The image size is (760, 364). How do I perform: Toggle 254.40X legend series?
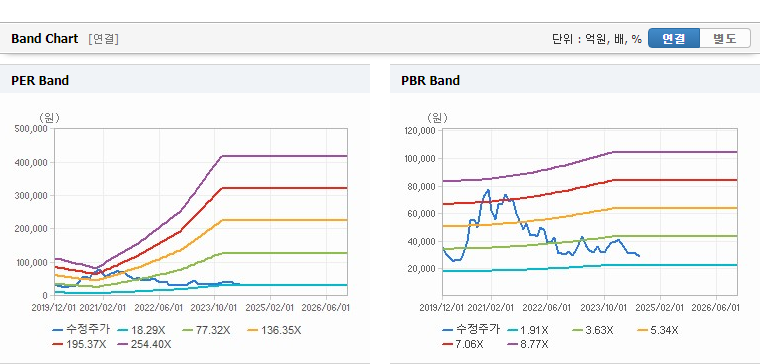(144, 344)
